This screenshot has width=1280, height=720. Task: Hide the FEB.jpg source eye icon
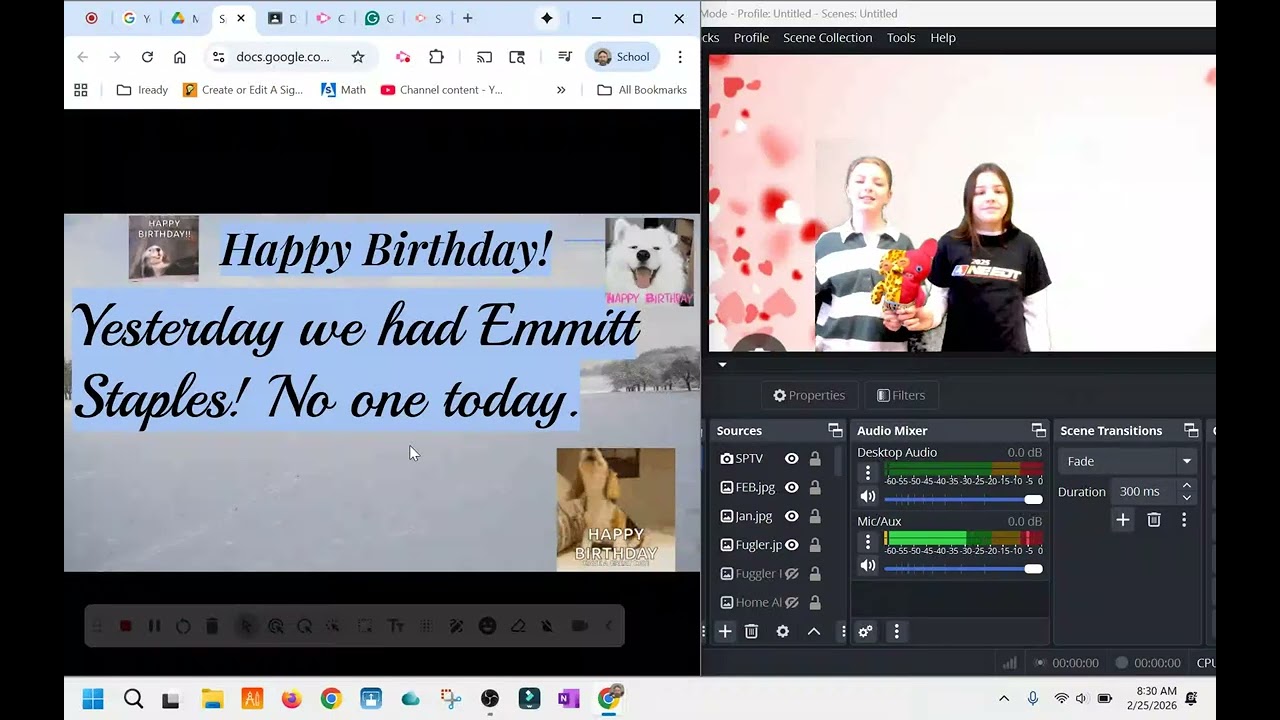(x=792, y=488)
